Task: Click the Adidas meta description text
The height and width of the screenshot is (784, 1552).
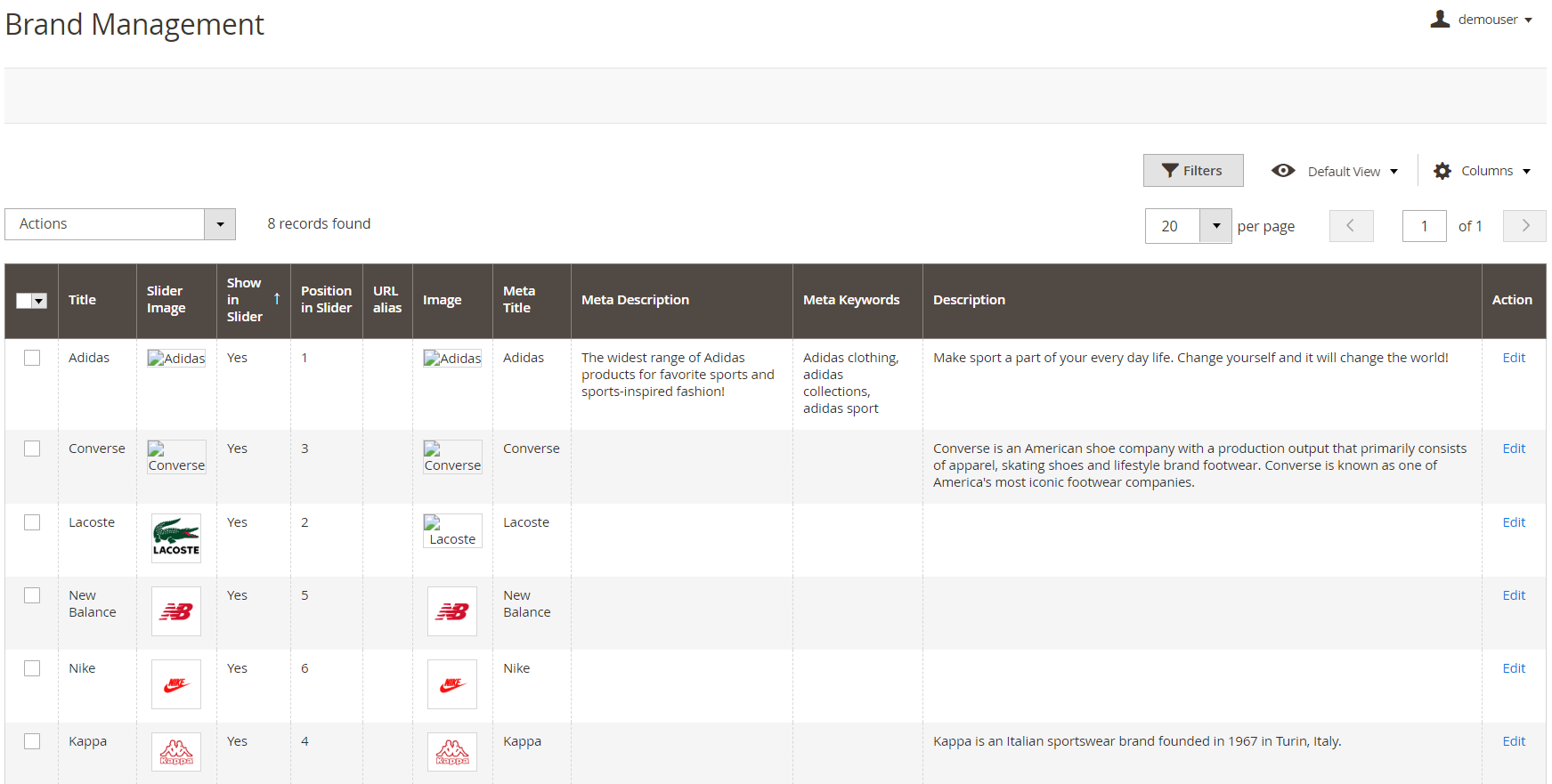Action: pos(678,375)
